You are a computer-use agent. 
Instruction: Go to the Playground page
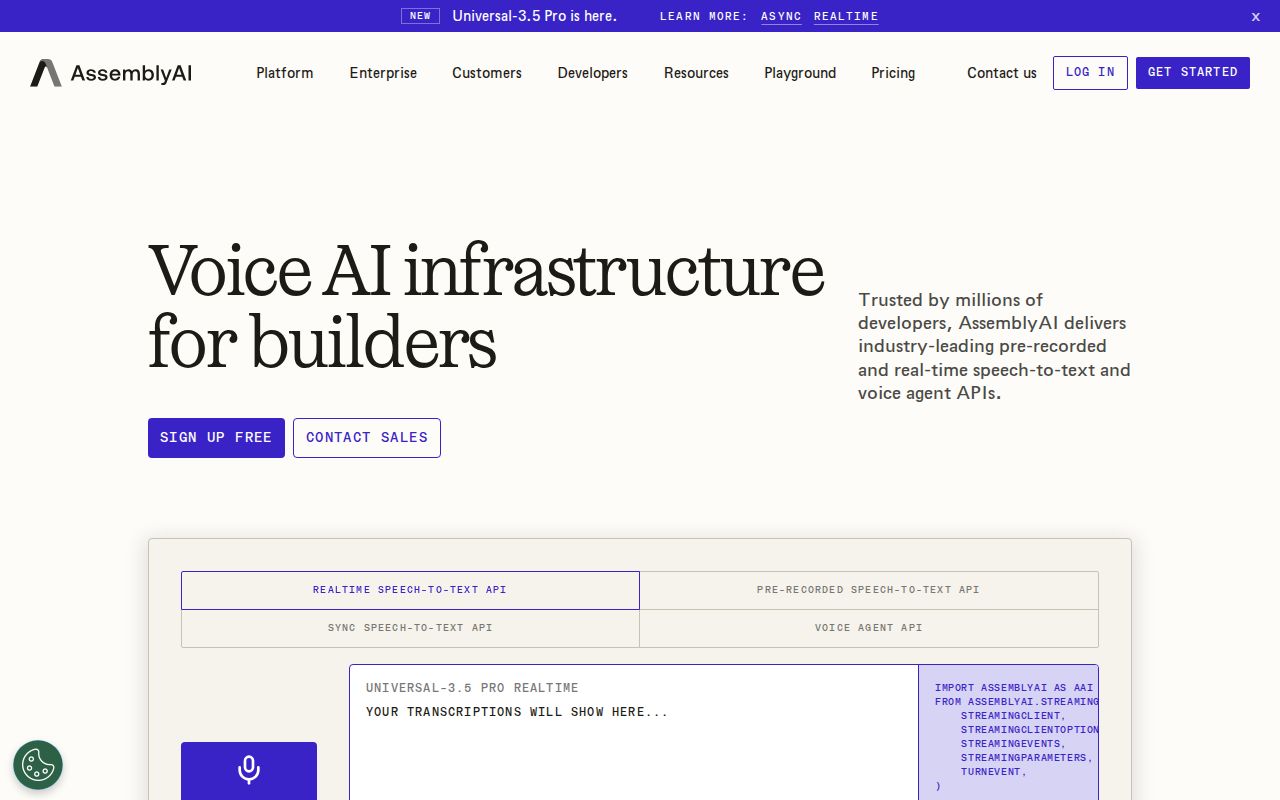[x=800, y=73]
